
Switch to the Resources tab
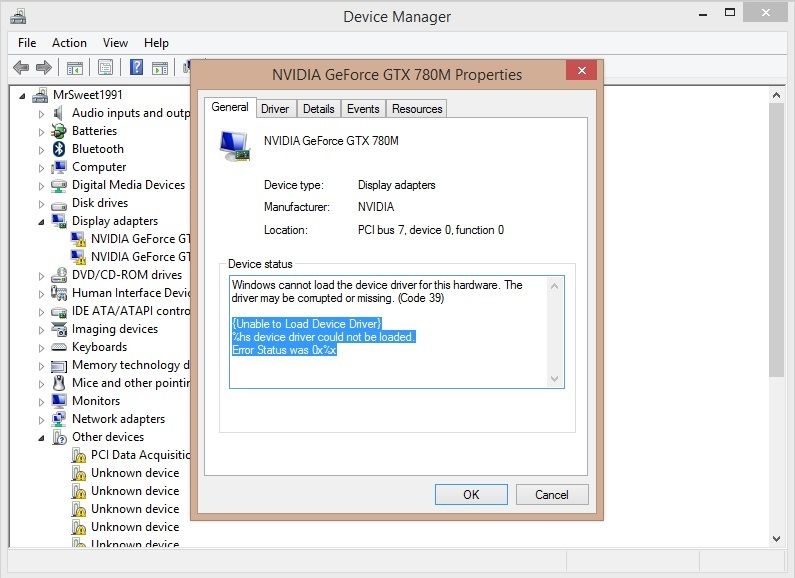(417, 109)
